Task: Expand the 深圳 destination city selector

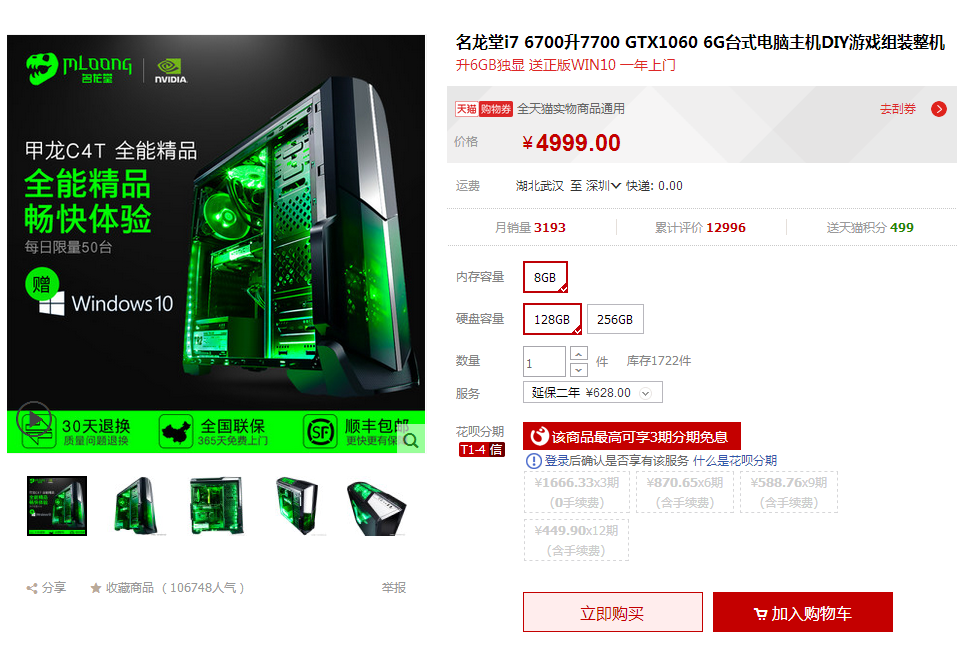Action: click(603, 186)
